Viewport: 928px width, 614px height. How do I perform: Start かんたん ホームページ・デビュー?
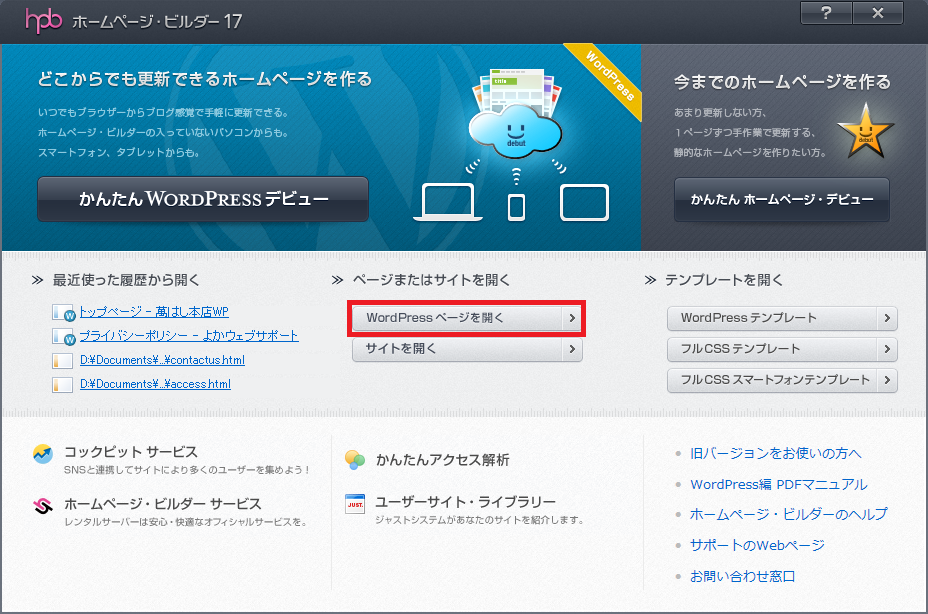point(782,200)
